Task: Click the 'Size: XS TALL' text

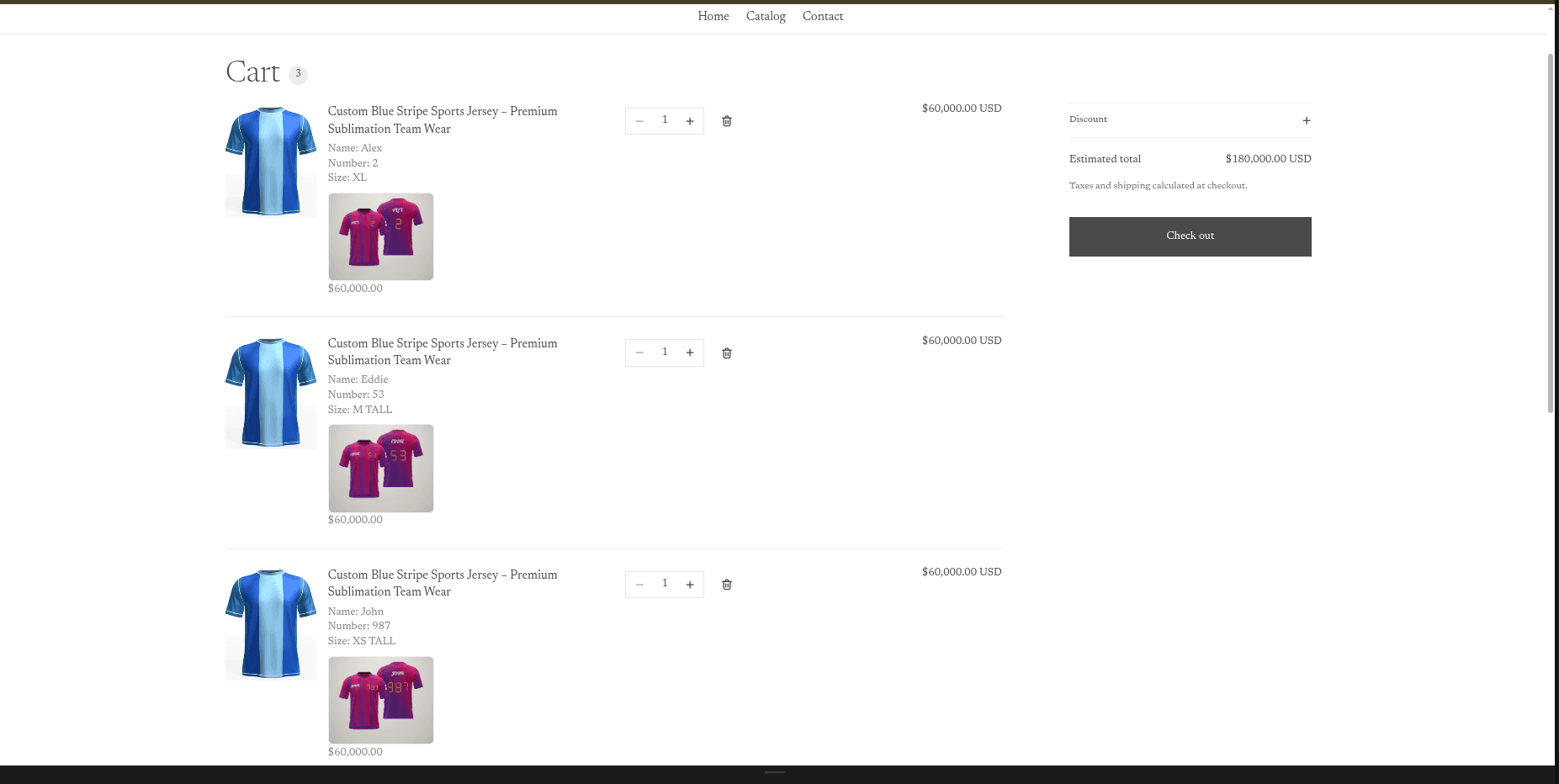Action: coord(362,641)
